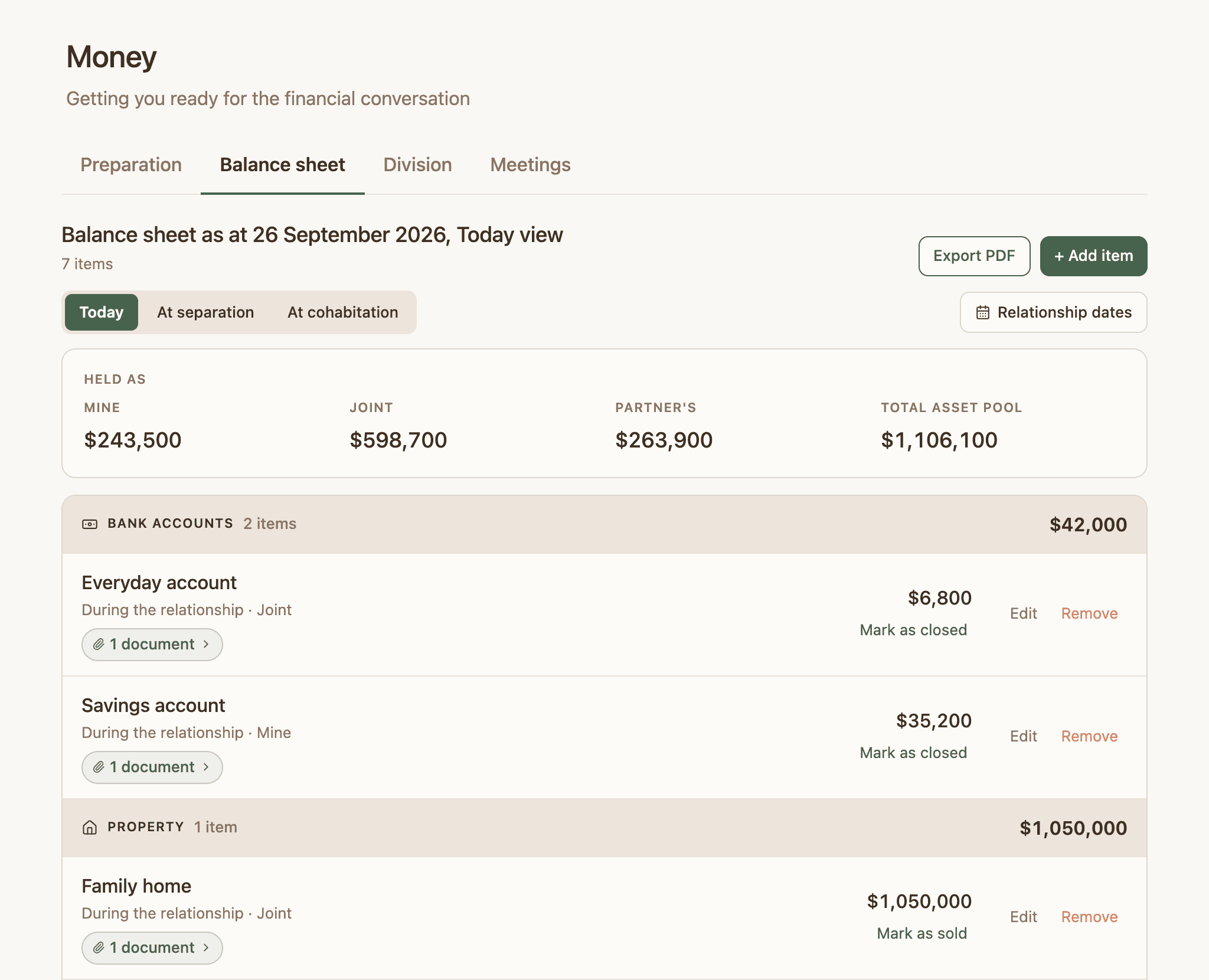The width and height of the screenshot is (1209, 980).
Task: Click the Add item button
Action: 1094,256
